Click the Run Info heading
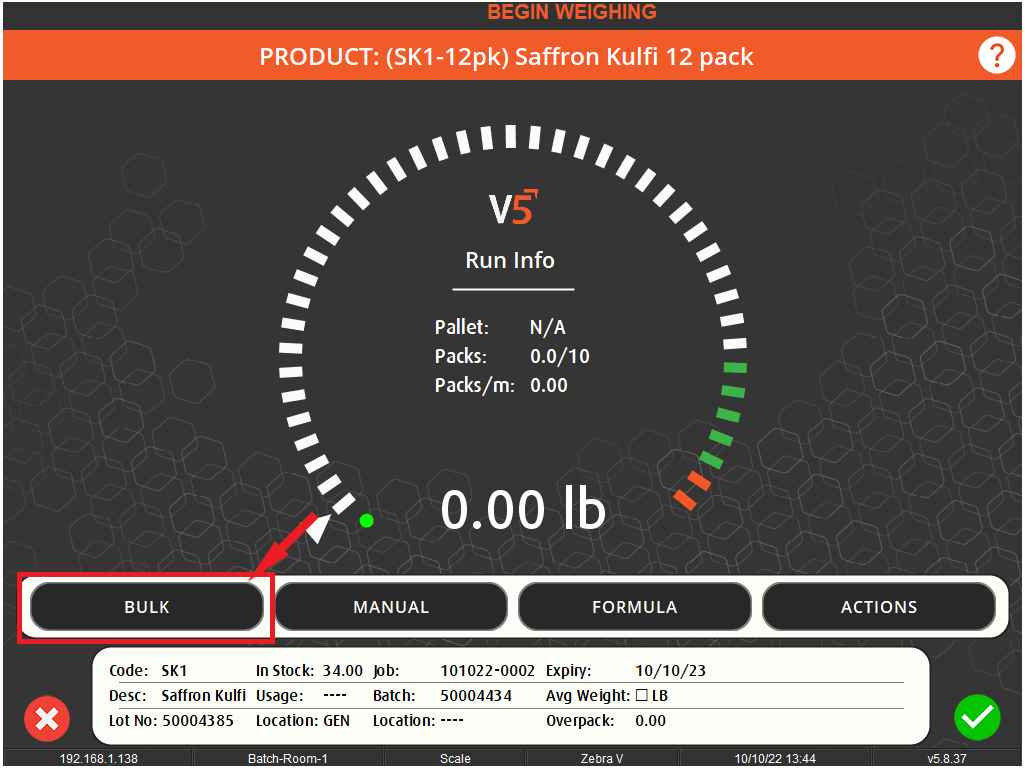 510,260
